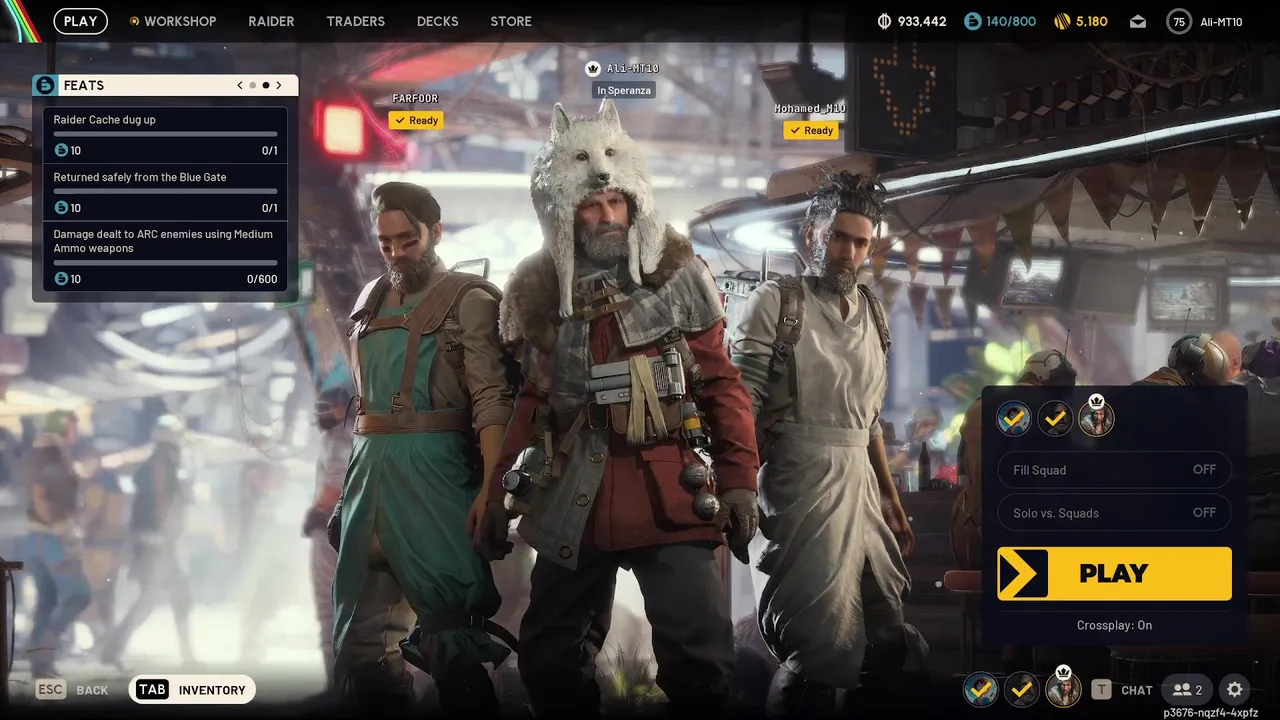Select Damage dealt to ARC enemies feat
The image size is (1280, 720).
166,256
